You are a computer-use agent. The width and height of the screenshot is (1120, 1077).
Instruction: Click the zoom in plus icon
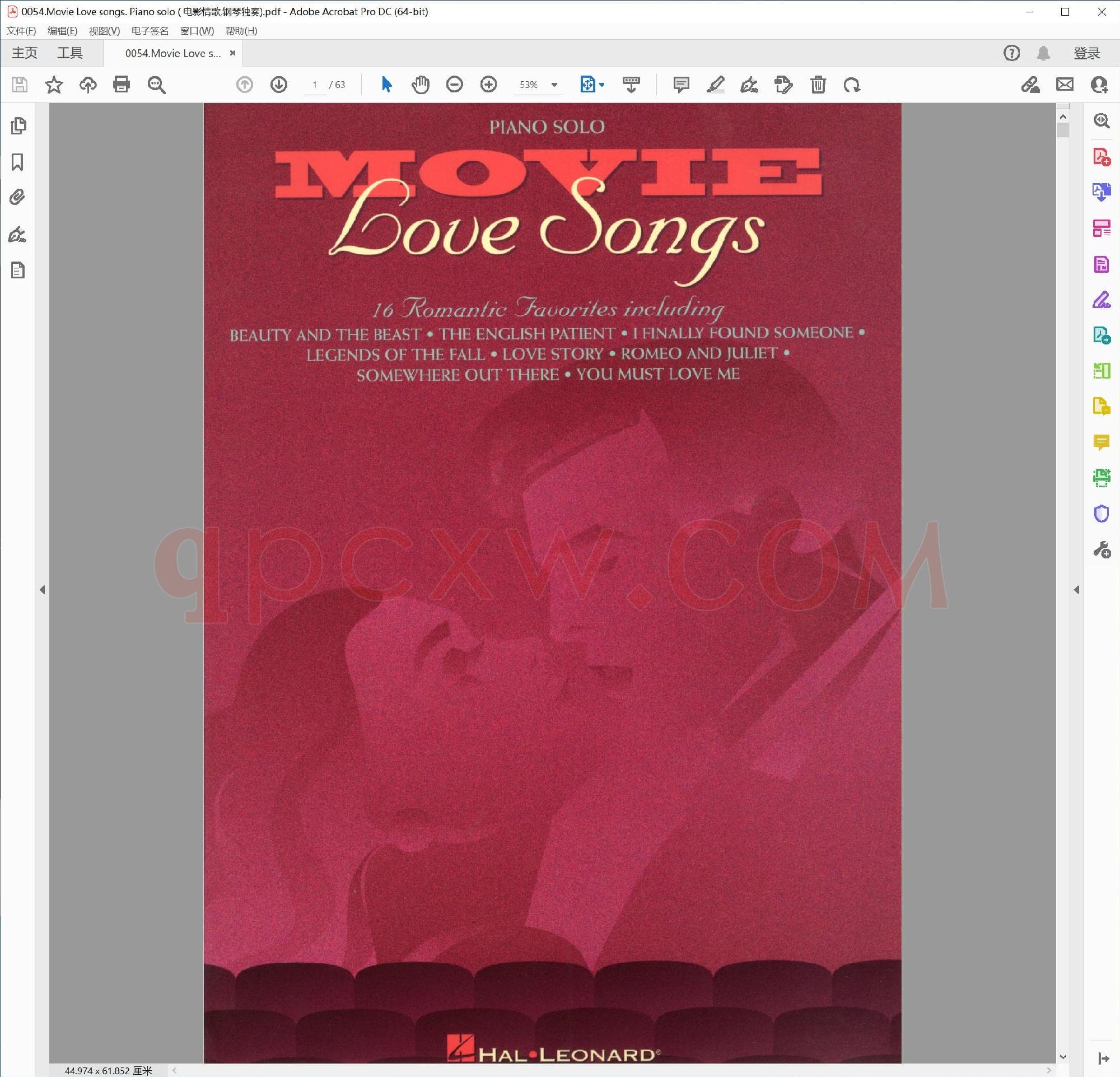(x=488, y=85)
